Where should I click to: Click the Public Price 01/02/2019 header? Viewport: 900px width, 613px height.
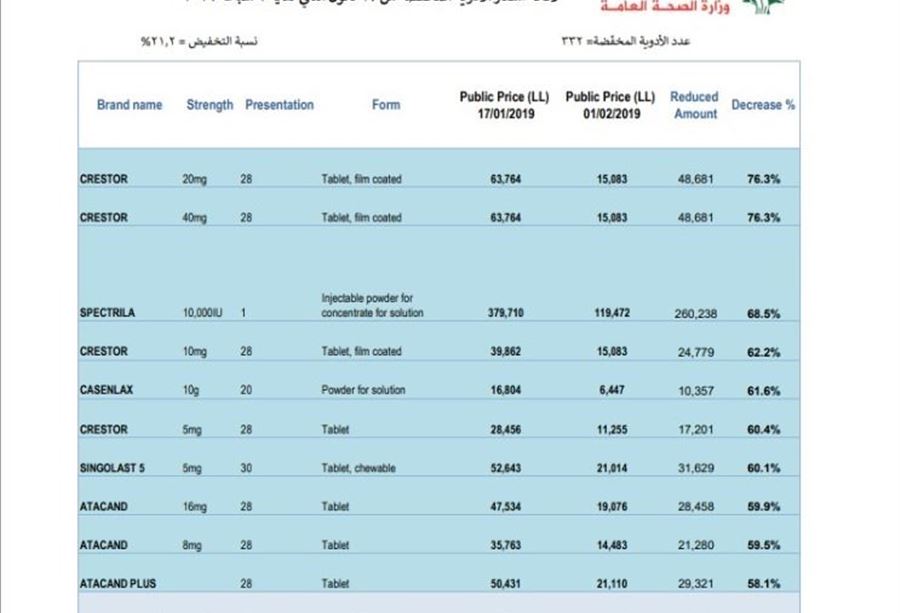[x=610, y=105]
